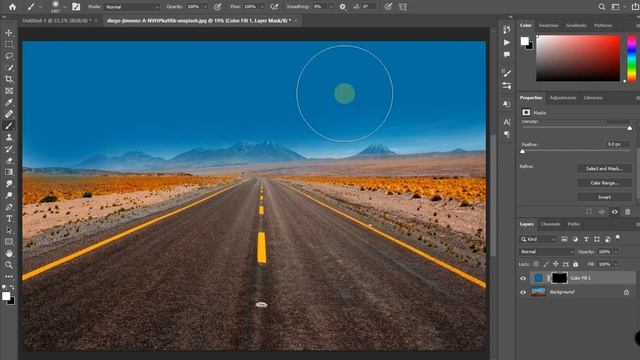Open the Smoothing value dropdown
The image size is (640, 360).
331,7
